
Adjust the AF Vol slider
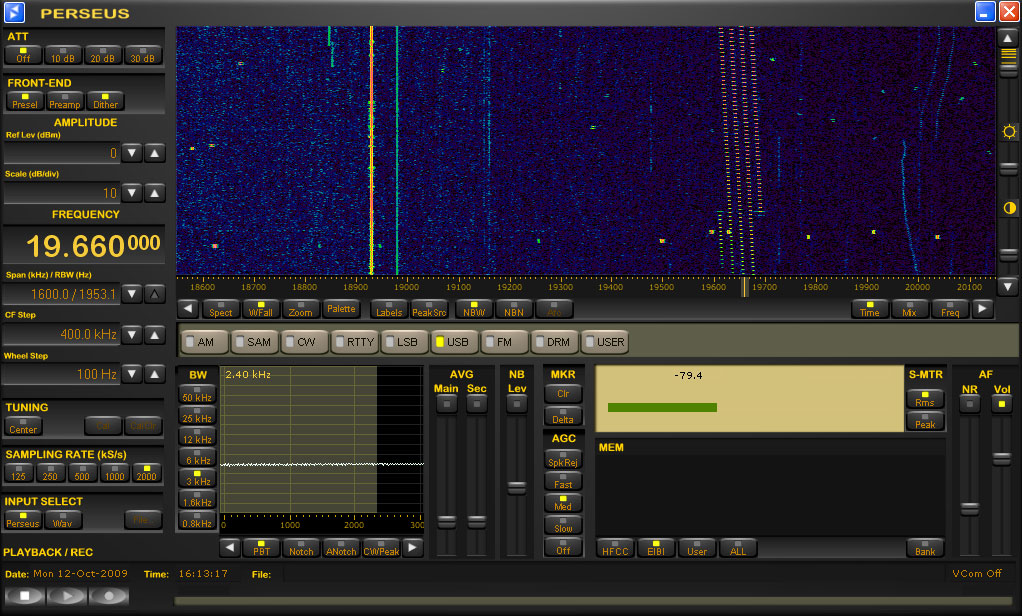(x=1002, y=460)
